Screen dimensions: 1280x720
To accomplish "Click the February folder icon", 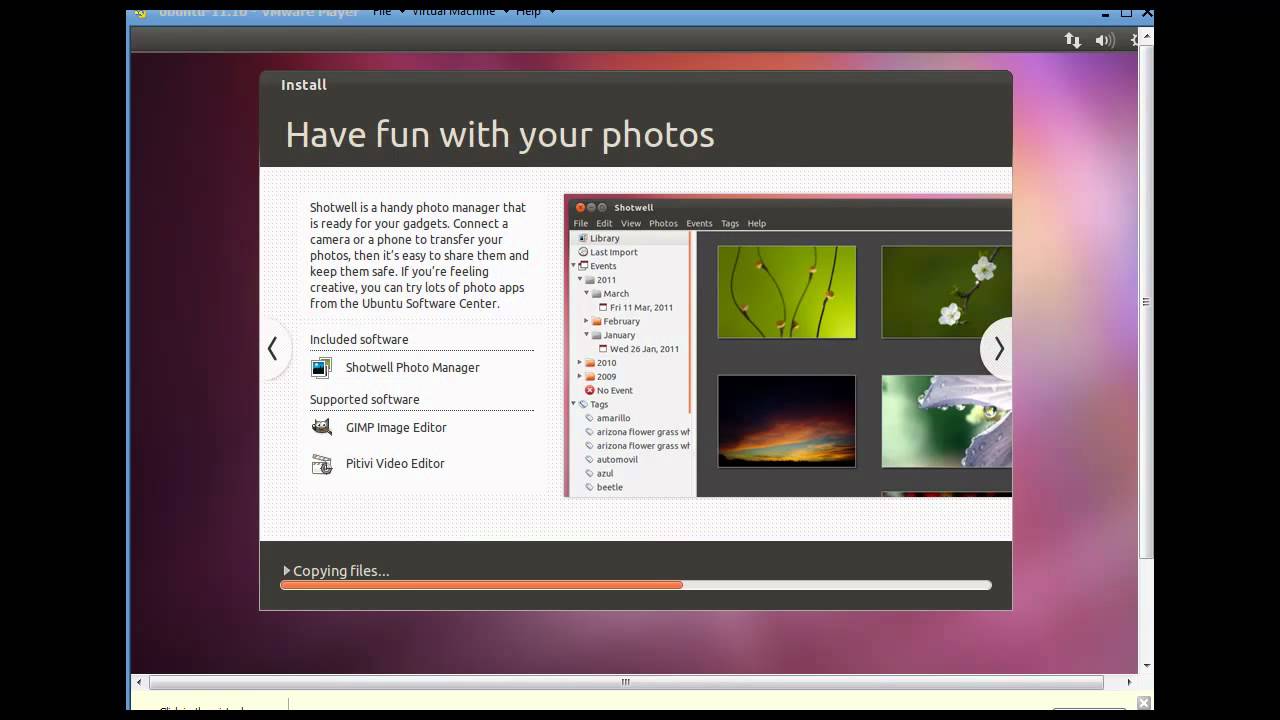I will click(597, 321).
